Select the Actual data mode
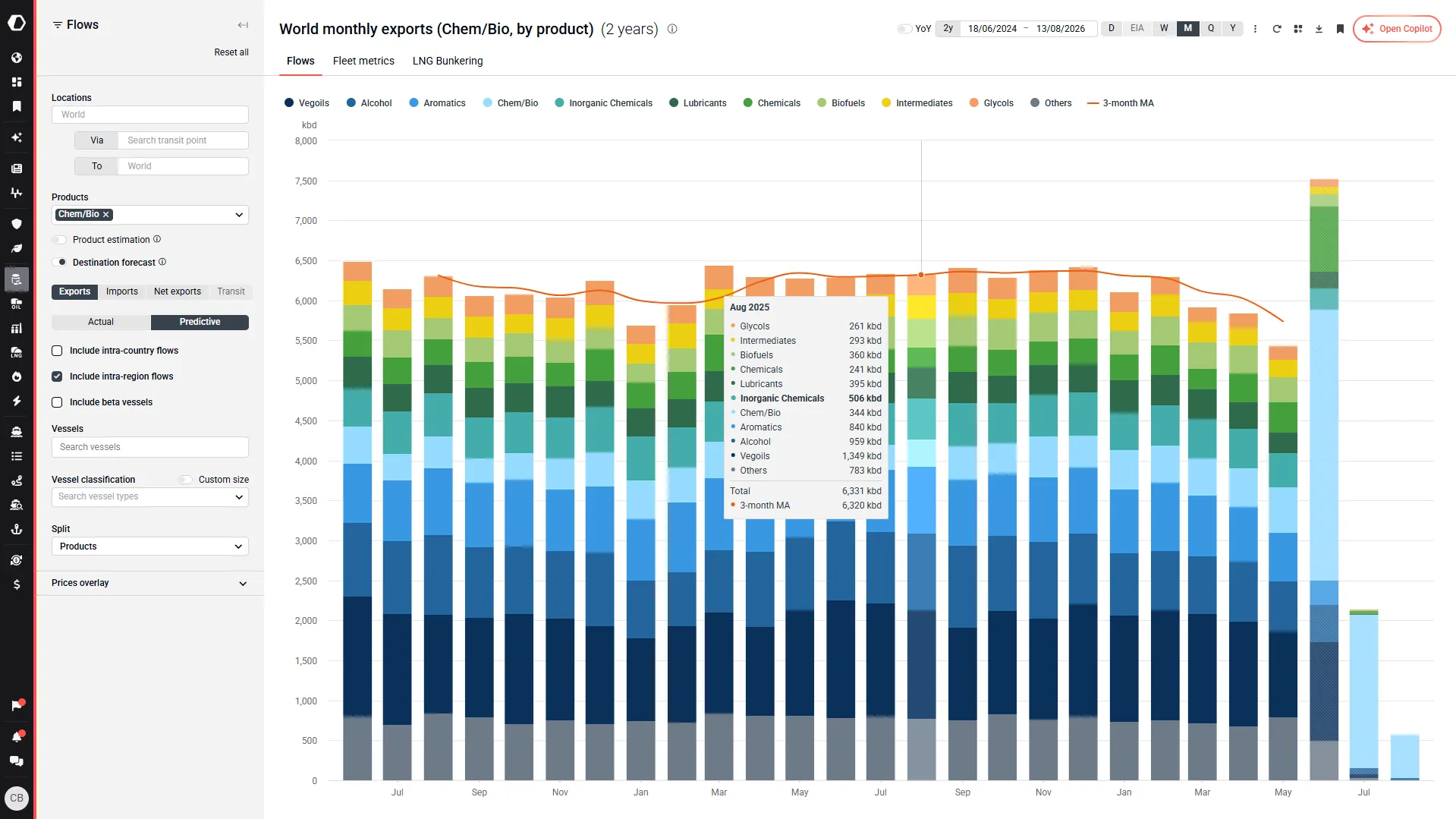Image resolution: width=1456 pixels, height=819 pixels. [x=101, y=322]
